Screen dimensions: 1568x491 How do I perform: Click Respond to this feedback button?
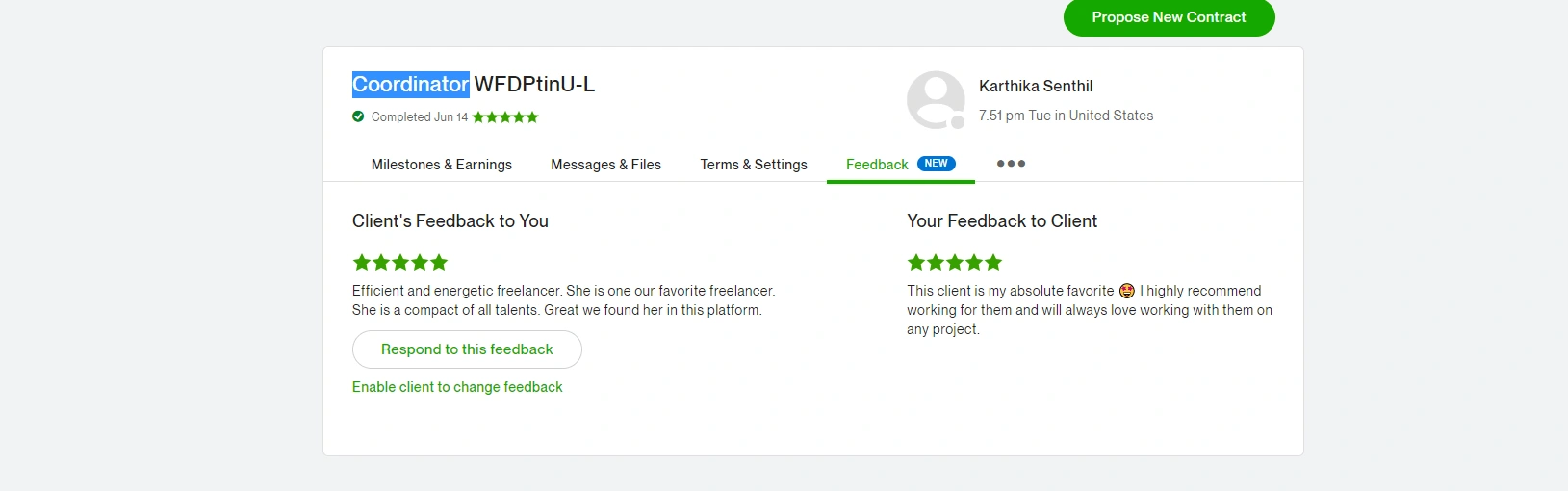467,349
